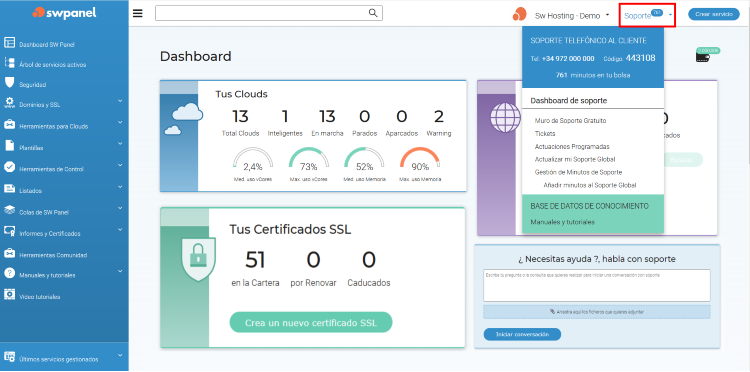Image resolution: width=750 pixels, height=372 pixels.
Task: Click the 2 Warning clouds count
Action: tap(439, 116)
